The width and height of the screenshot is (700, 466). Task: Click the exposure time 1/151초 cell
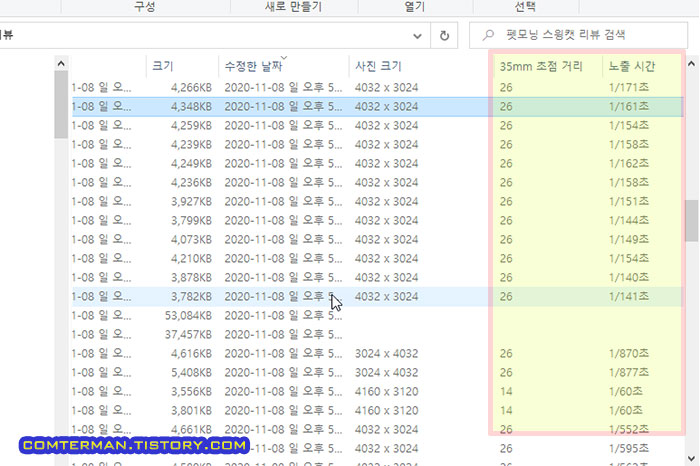pyautogui.click(x=629, y=202)
